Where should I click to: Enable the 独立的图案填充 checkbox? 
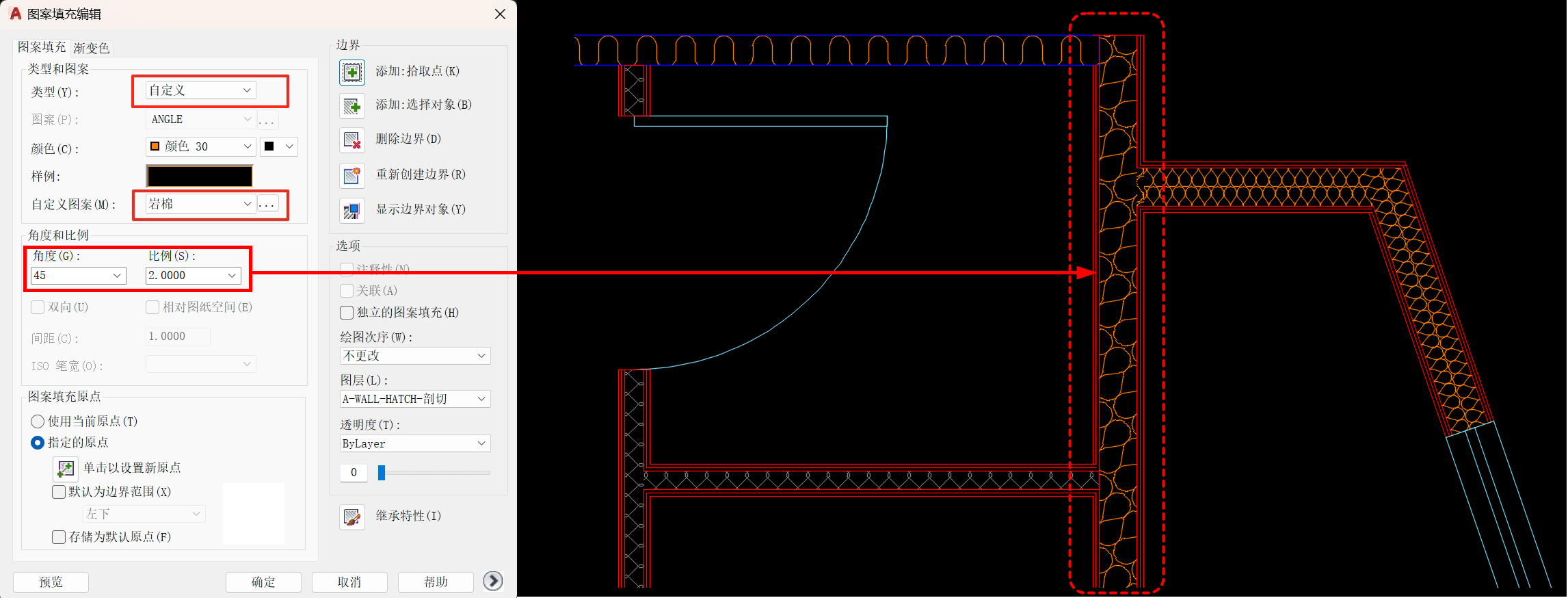click(347, 313)
